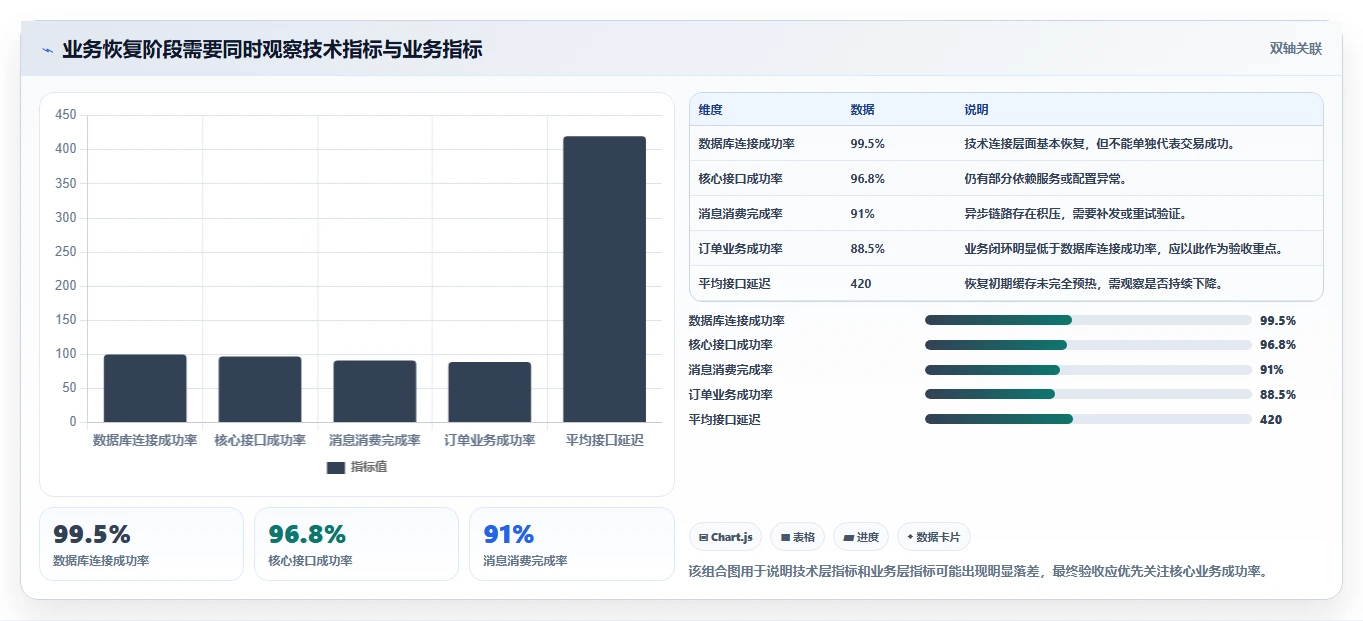Click the 96.8% value in the table

[x=867, y=179]
